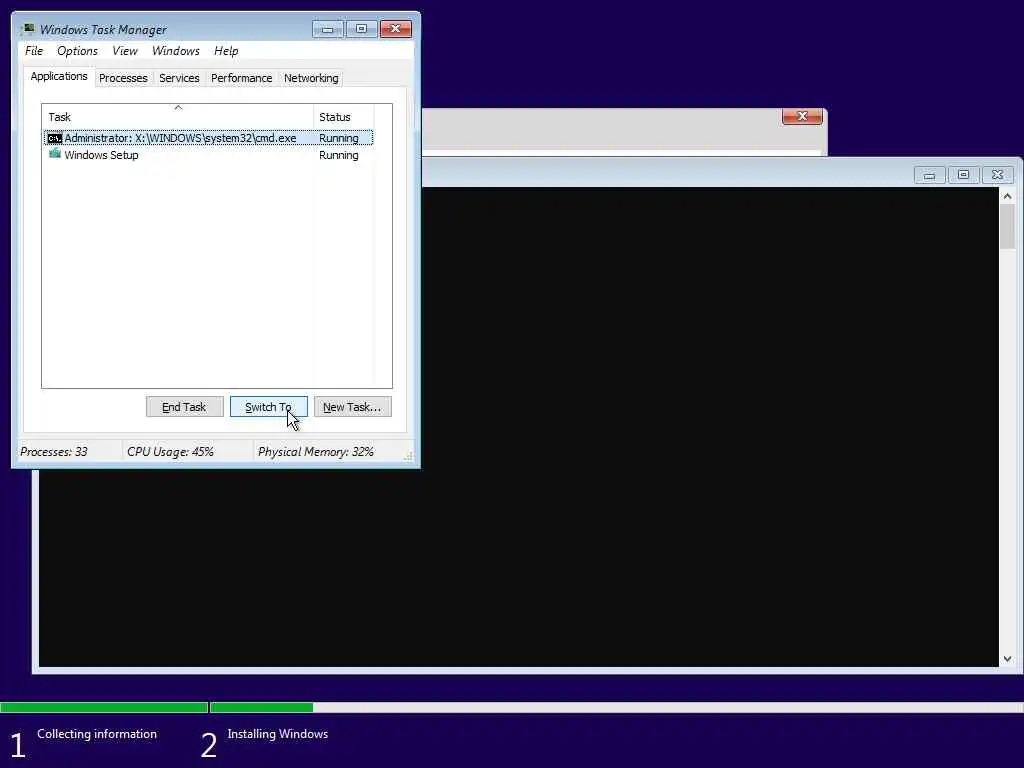Click the installation progress bar
Image resolution: width=1024 pixels, height=768 pixels.
[x=512, y=707]
